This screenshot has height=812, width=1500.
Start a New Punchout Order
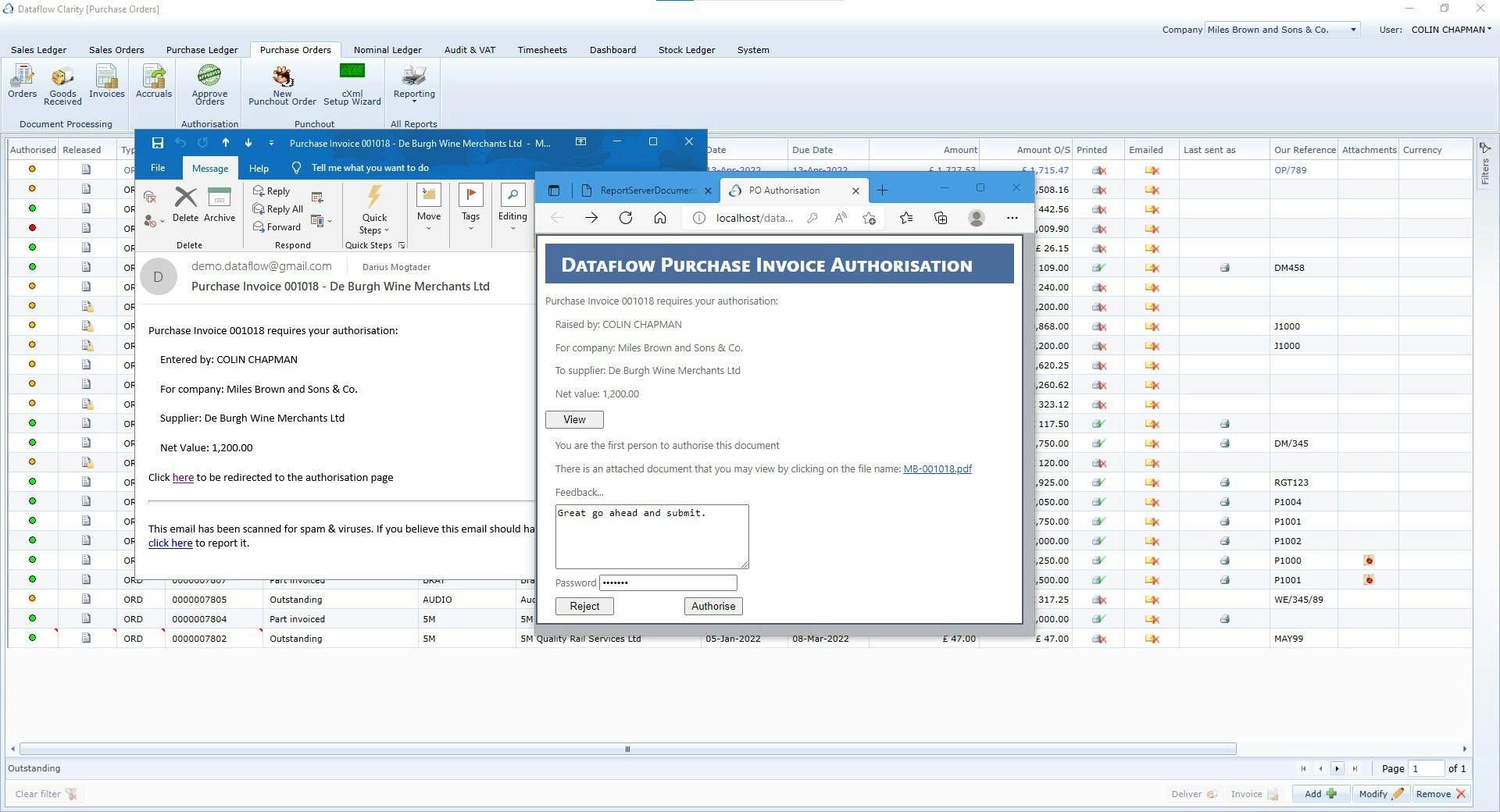point(282,86)
